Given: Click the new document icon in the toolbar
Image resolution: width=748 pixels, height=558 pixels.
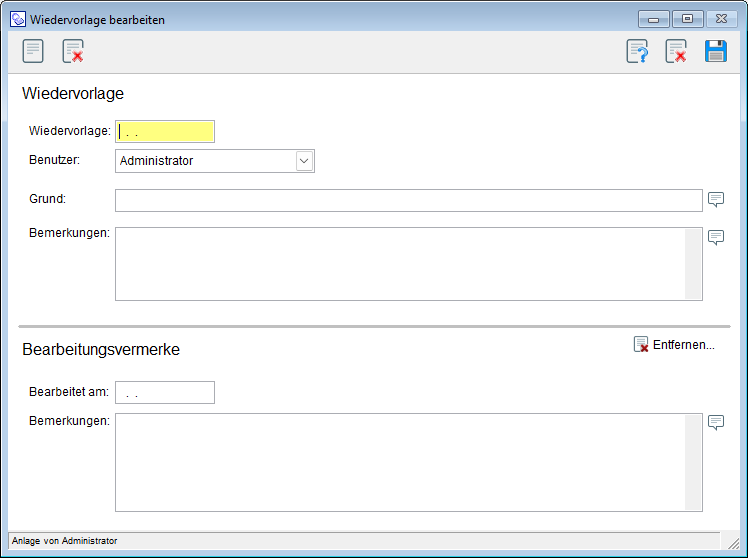Looking at the screenshot, I should pos(33,51).
